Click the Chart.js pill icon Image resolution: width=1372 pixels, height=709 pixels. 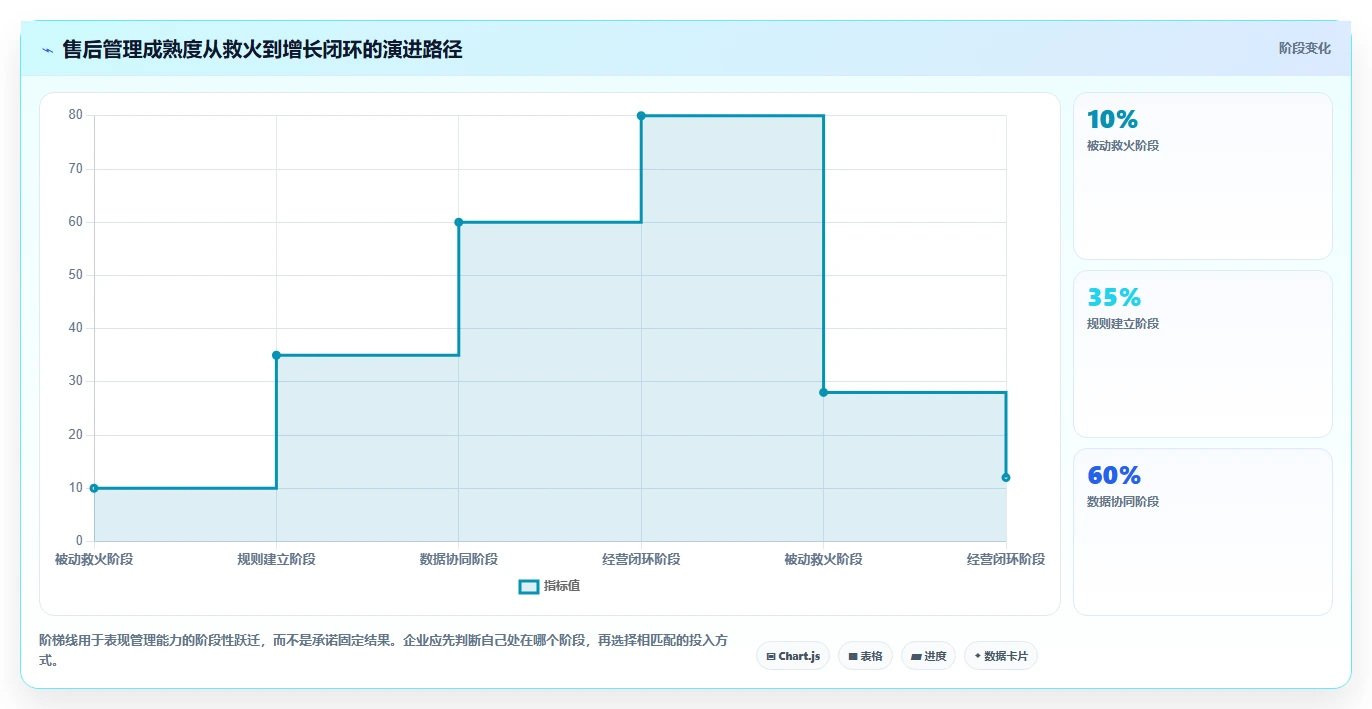coord(771,657)
